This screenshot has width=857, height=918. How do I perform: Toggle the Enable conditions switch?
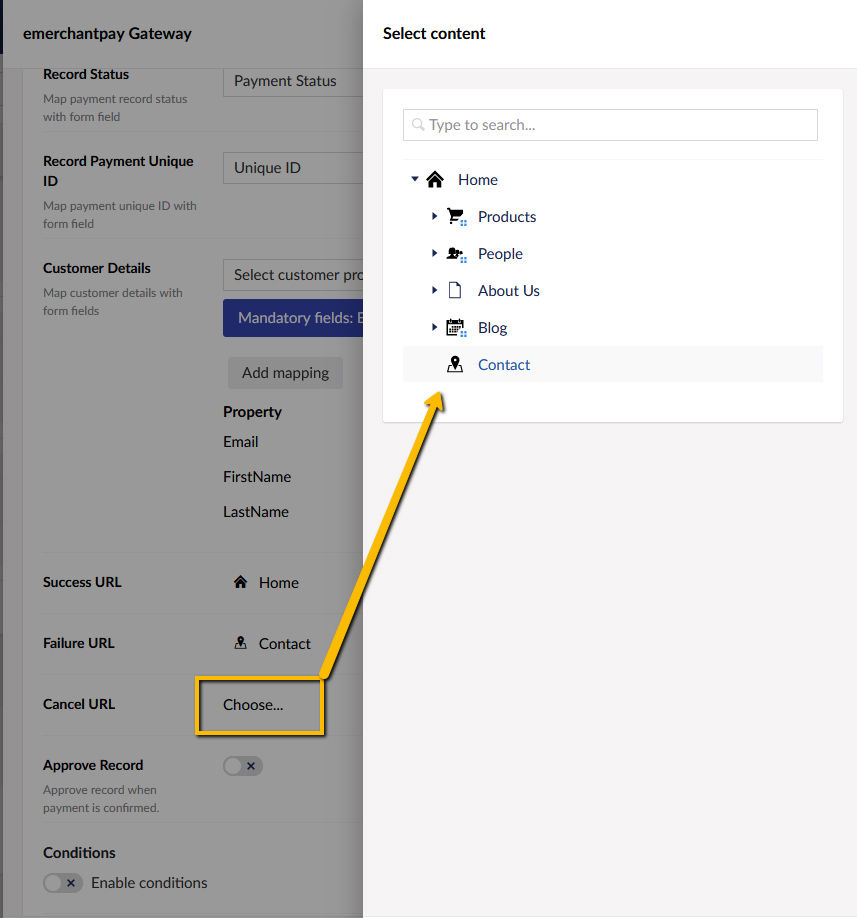point(63,883)
